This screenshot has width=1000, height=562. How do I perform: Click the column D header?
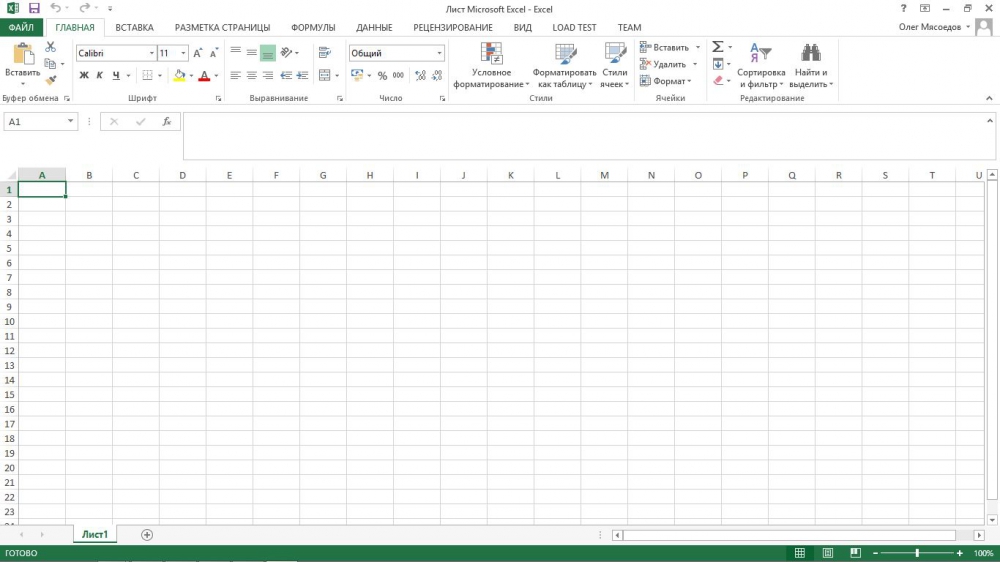click(182, 175)
